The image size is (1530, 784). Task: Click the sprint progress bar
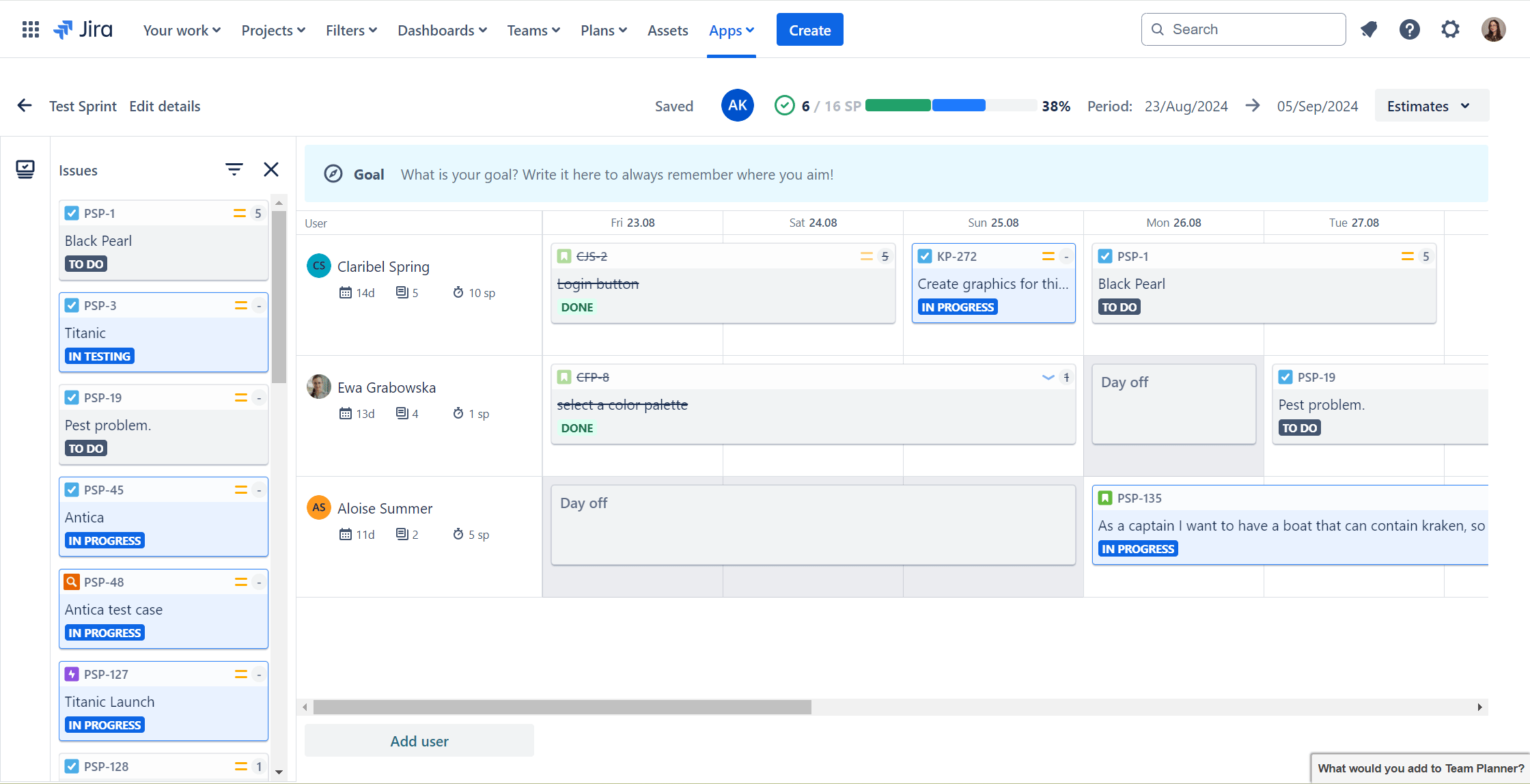click(x=951, y=105)
